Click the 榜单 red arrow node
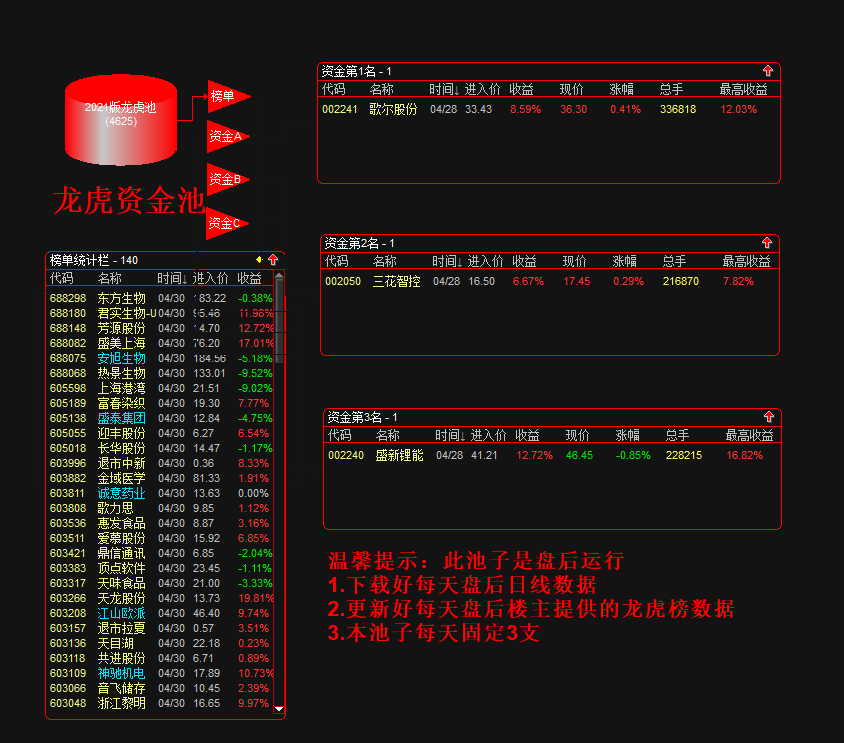Viewport: 844px width, 743px height. click(224, 97)
